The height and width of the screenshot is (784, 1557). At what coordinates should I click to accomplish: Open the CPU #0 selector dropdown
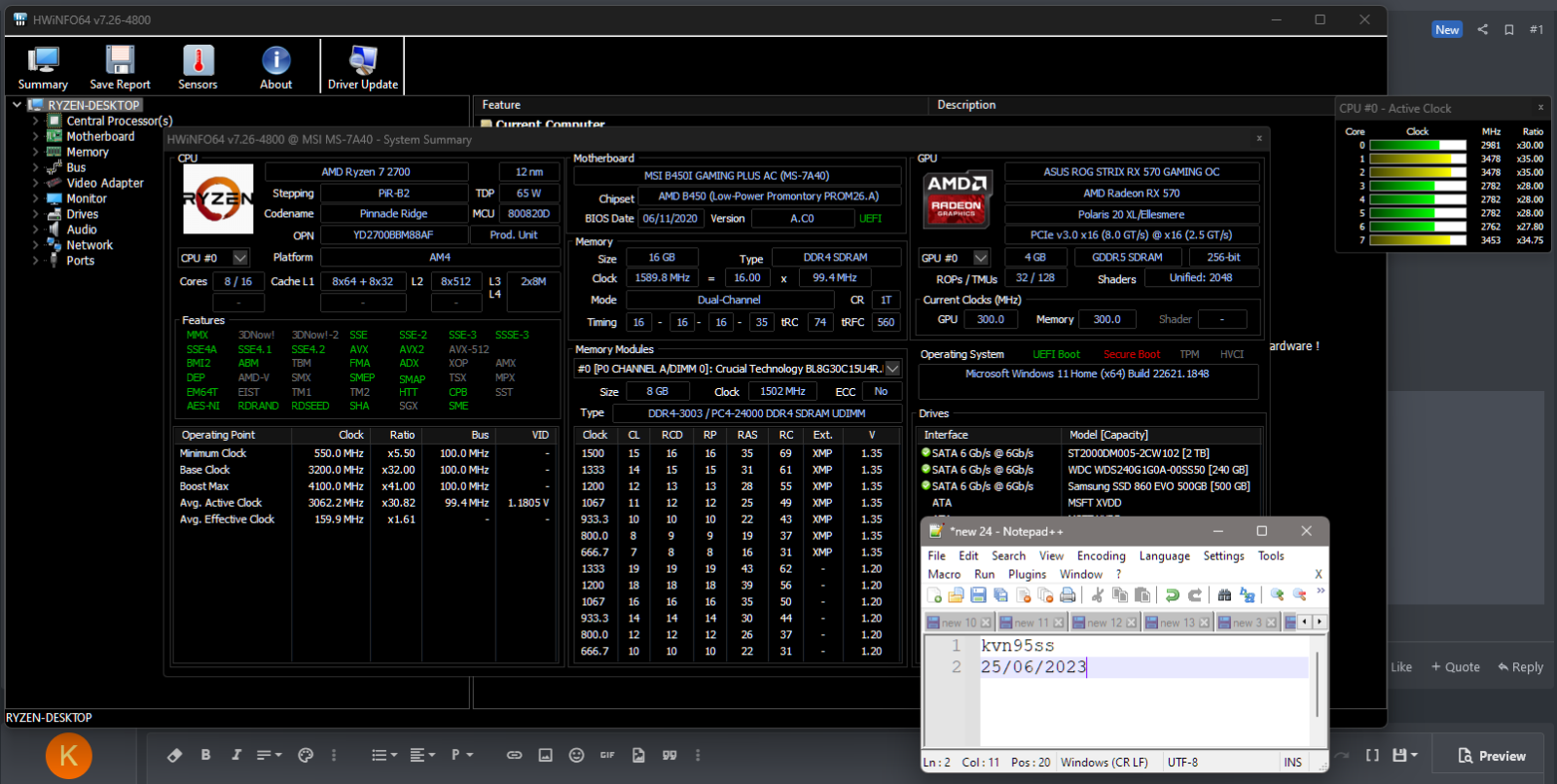[240, 258]
